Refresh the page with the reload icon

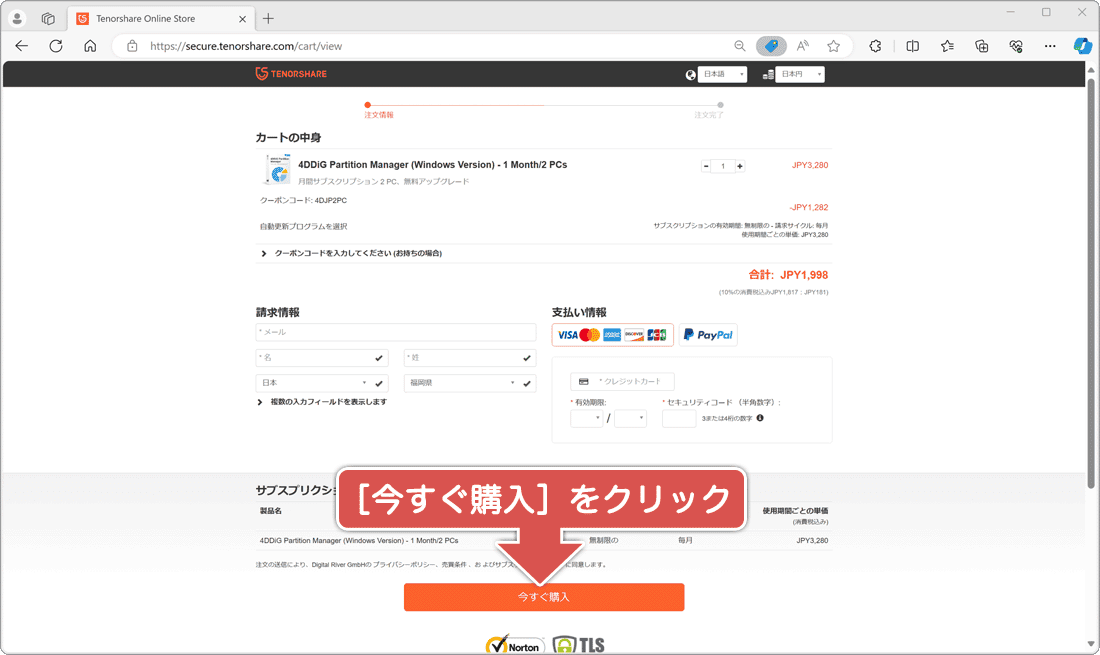pos(55,45)
